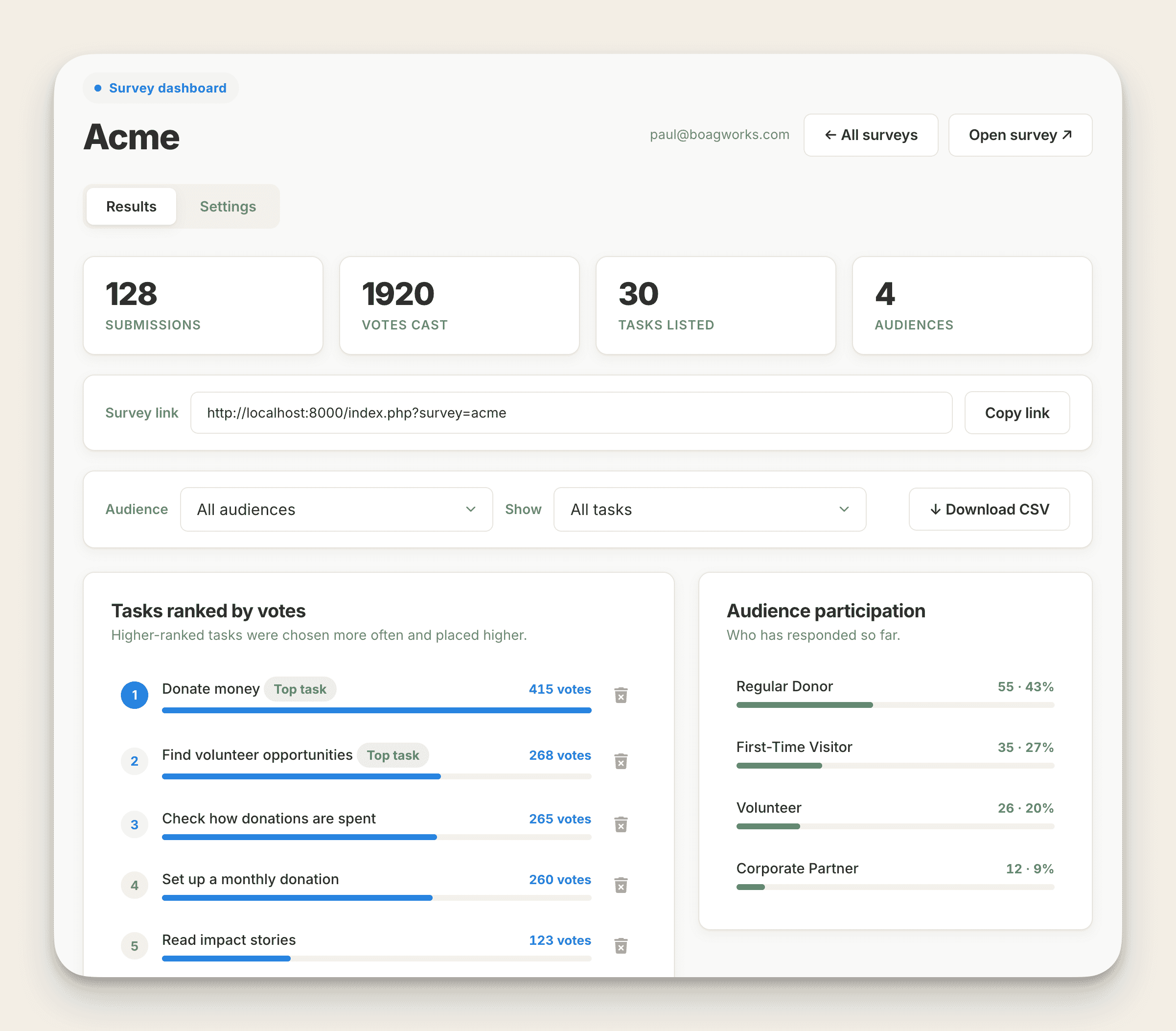Click the Regular Donor participation bar
Viewport: 1176px width, 1031px height.
(895, 705)
